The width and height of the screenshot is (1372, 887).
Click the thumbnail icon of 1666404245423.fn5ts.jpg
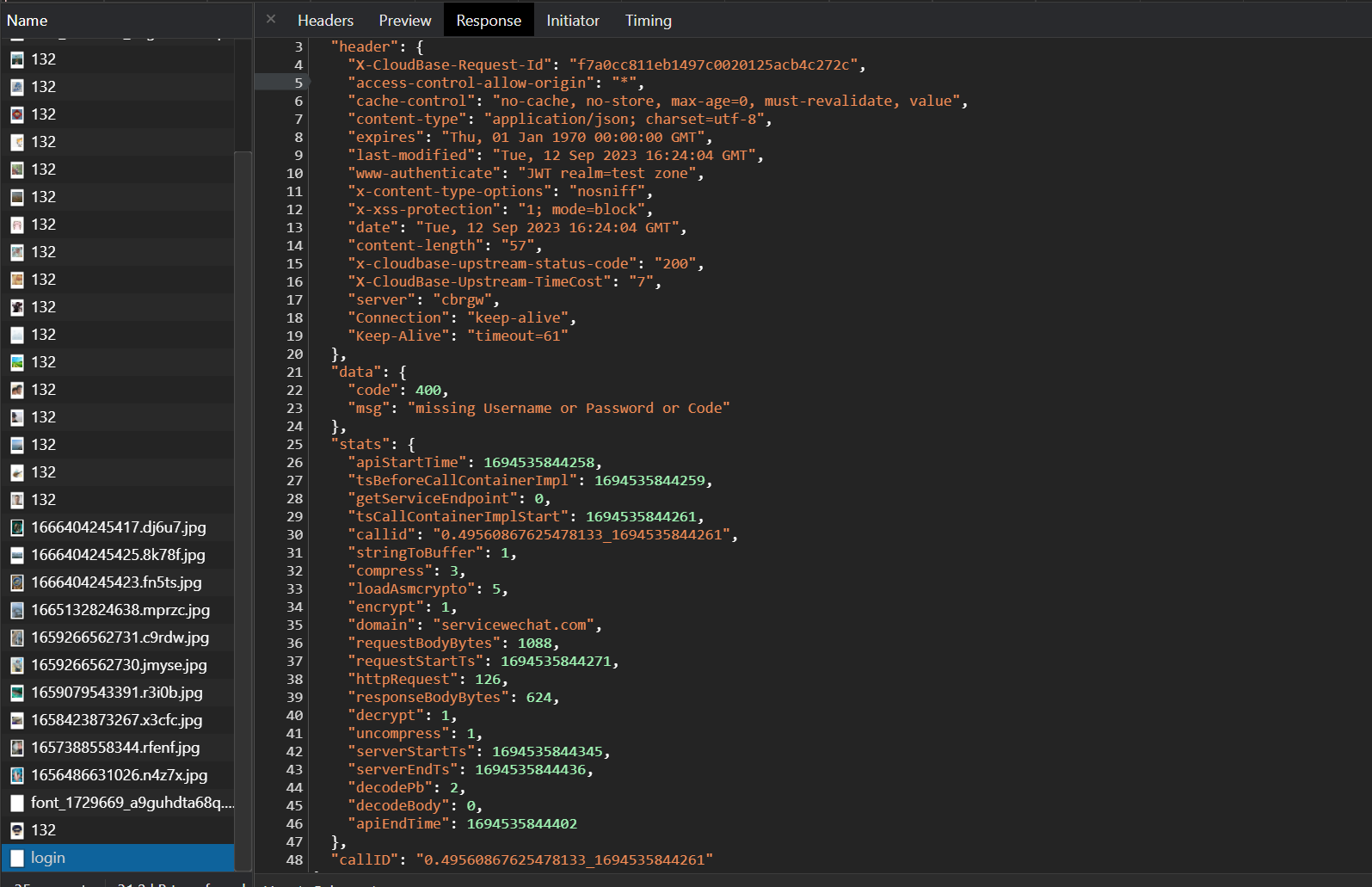[17, 582]
